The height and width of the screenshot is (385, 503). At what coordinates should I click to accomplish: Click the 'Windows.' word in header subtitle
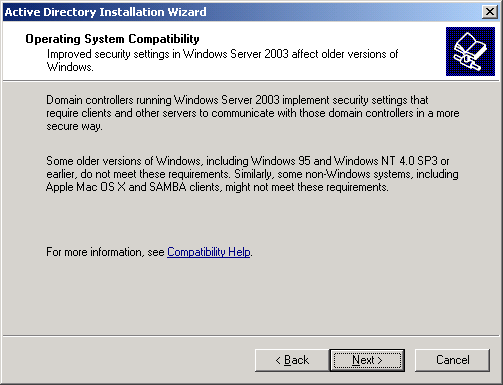pyautogui.click(x=70, y=67)
